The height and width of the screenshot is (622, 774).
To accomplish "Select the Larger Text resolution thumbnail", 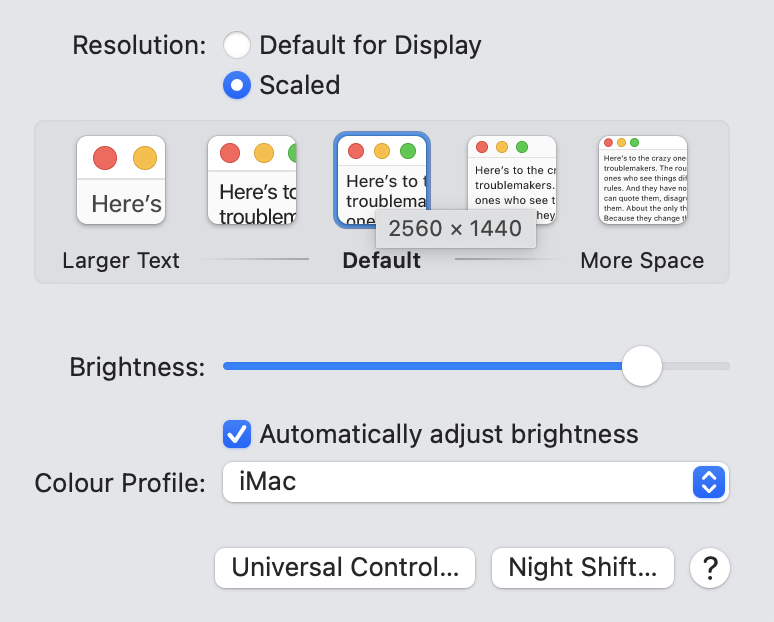I will click(121, 180).
